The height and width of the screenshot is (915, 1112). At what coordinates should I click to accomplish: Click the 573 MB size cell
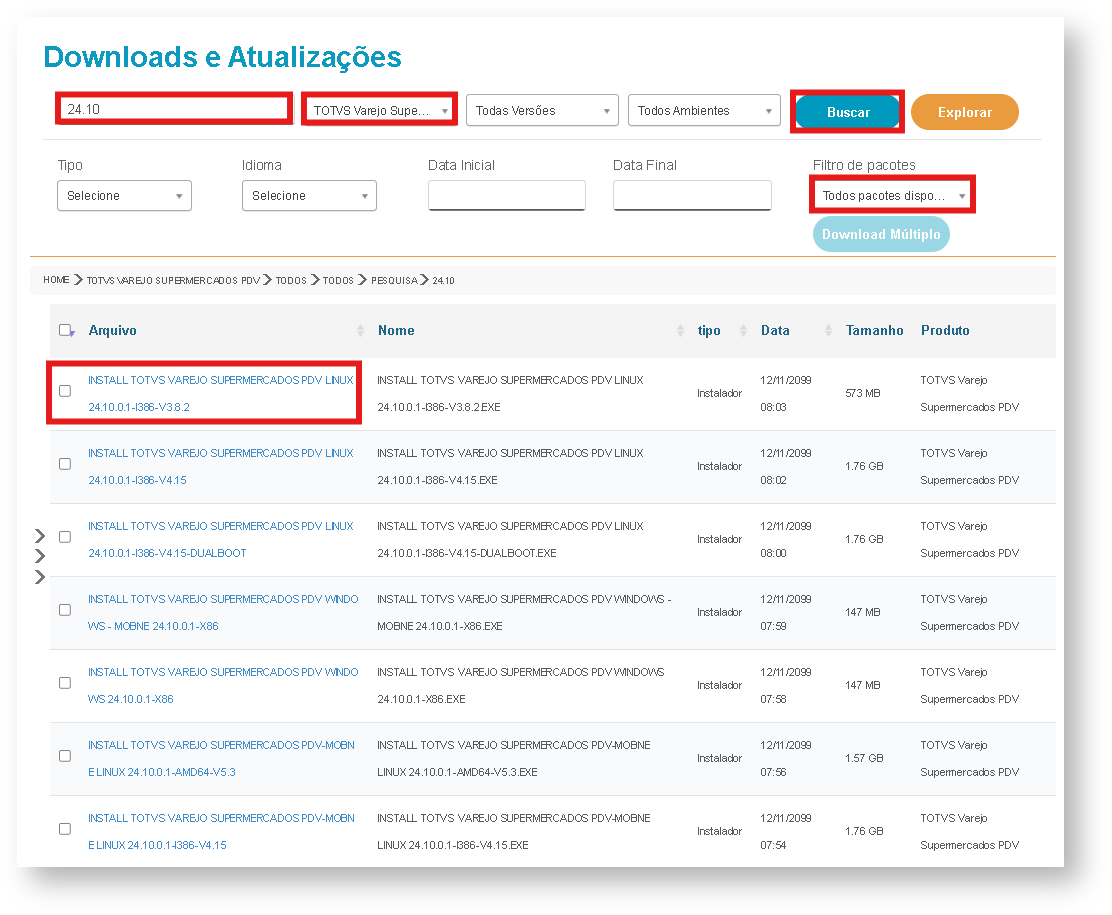pyautogui.click(x=862, y=393)
